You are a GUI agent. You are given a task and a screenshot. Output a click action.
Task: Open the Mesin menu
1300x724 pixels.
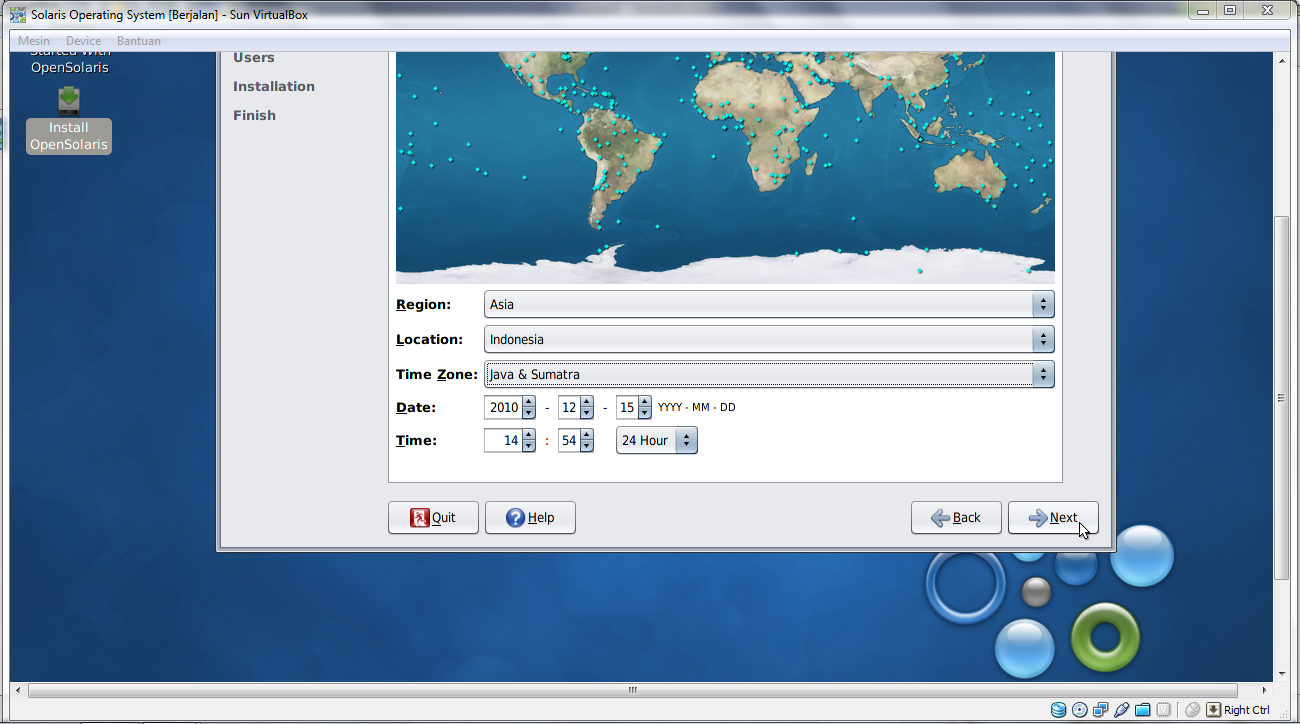click(34, 41)
